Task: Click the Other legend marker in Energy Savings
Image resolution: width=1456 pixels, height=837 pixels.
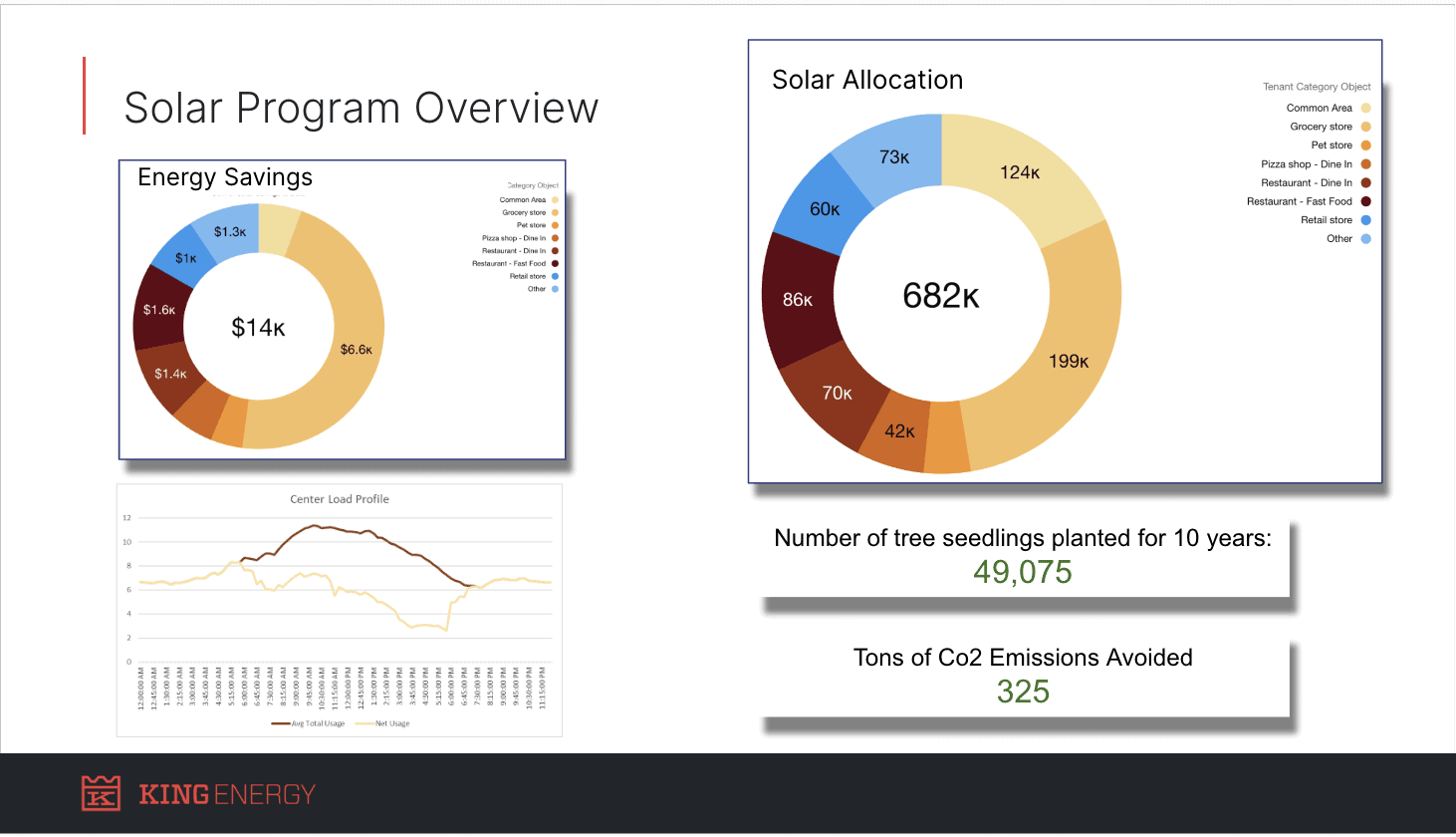Action: [x=555, y=290]
